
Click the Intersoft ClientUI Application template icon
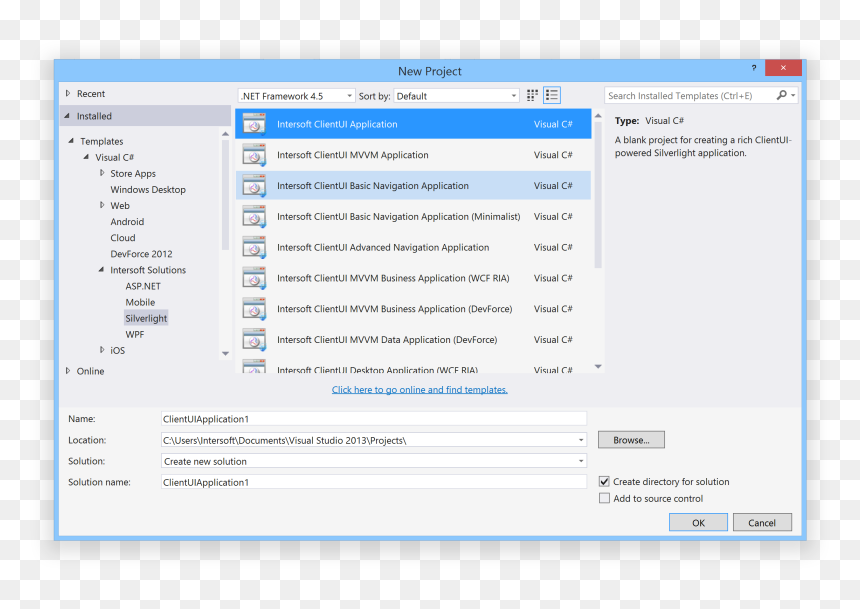(254, 125)
